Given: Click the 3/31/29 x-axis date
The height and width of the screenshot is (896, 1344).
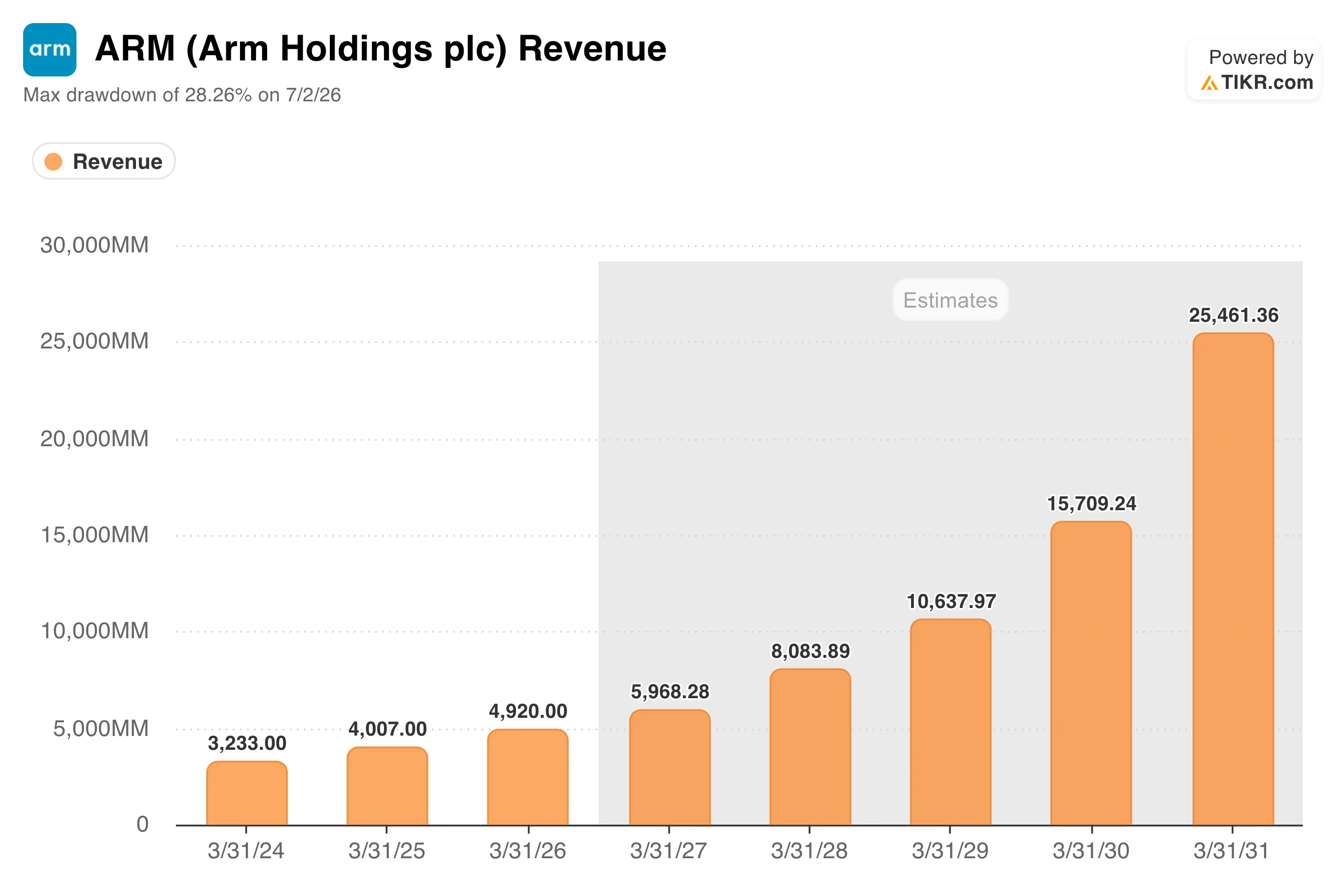Looking at the screenshot, I should click(950, 851).
